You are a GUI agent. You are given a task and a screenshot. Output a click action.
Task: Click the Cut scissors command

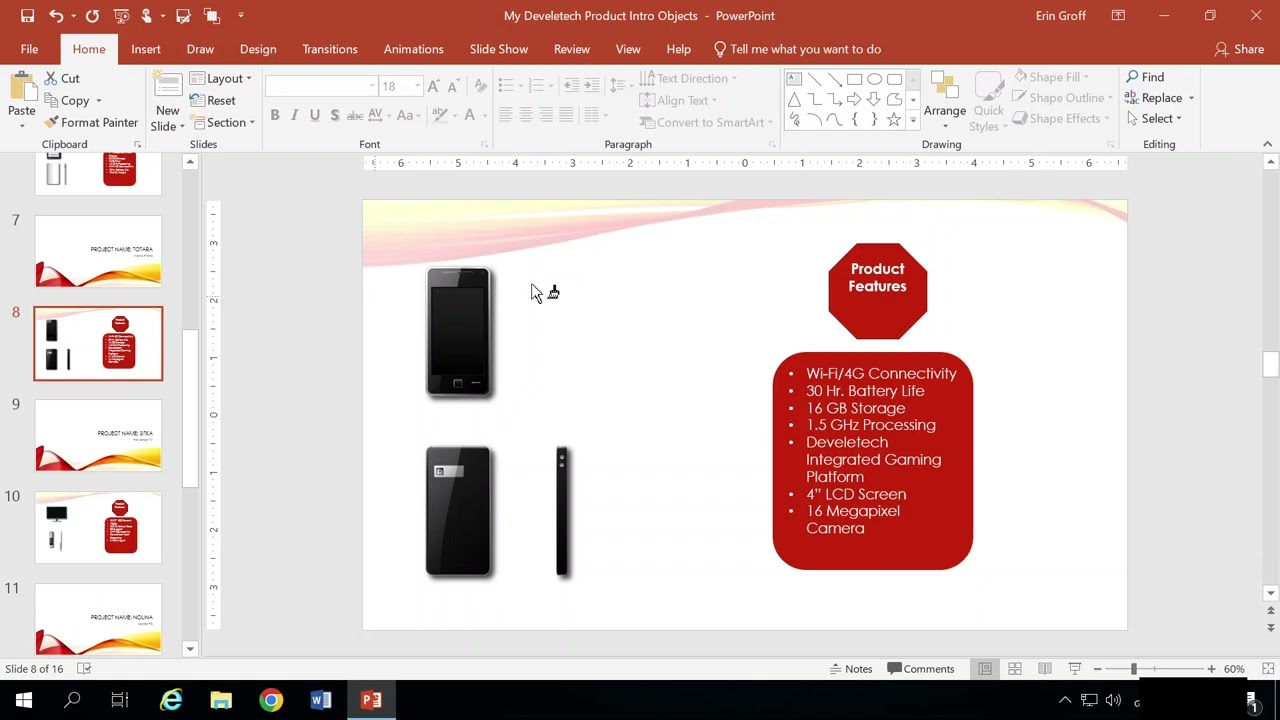[x=62, y=78]
